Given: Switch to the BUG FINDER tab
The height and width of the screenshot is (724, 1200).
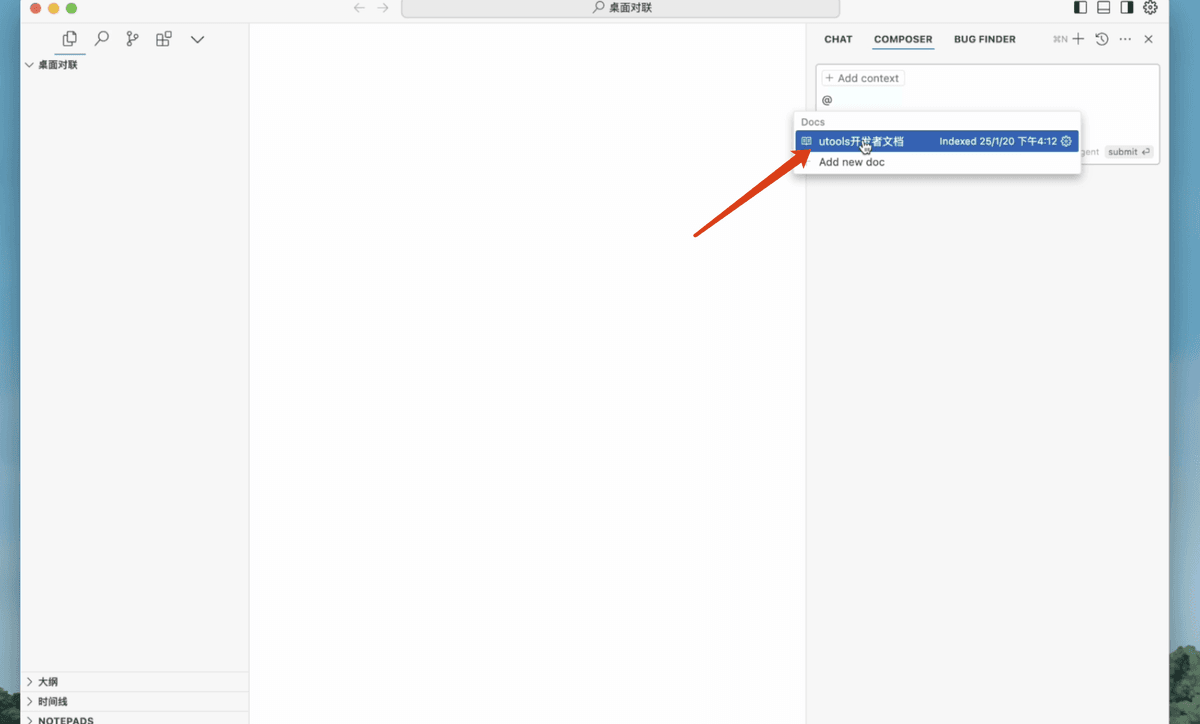Looking at the screenshot, I should point(984,39).
